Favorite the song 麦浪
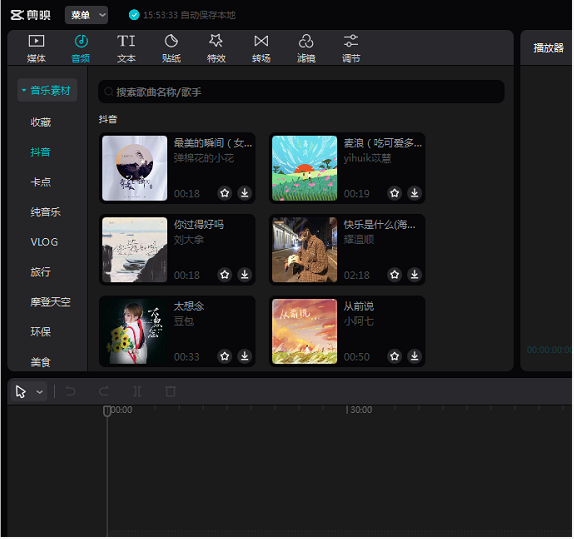Screen dimensions: 574x539 click(x=395, y=193)
